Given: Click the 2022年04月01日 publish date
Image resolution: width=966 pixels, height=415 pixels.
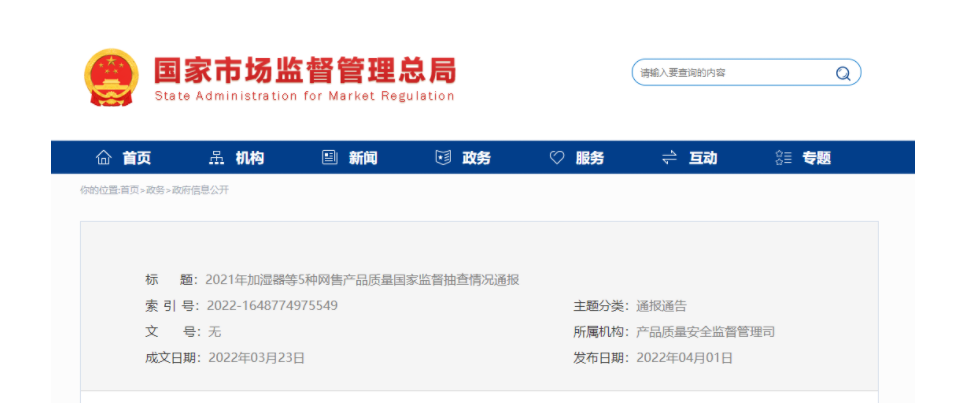Looking at the screenshot, I should 684,357.
